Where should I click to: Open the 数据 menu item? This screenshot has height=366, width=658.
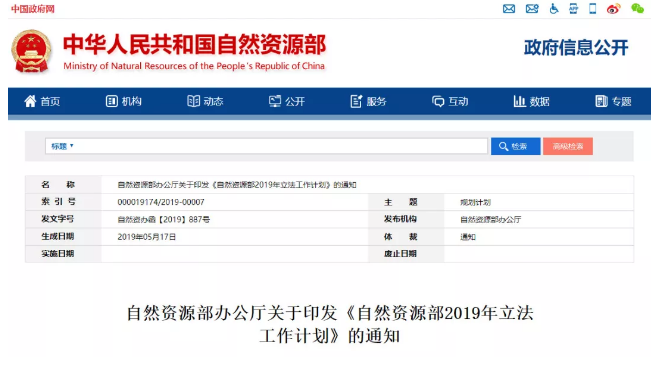(531, 101)
